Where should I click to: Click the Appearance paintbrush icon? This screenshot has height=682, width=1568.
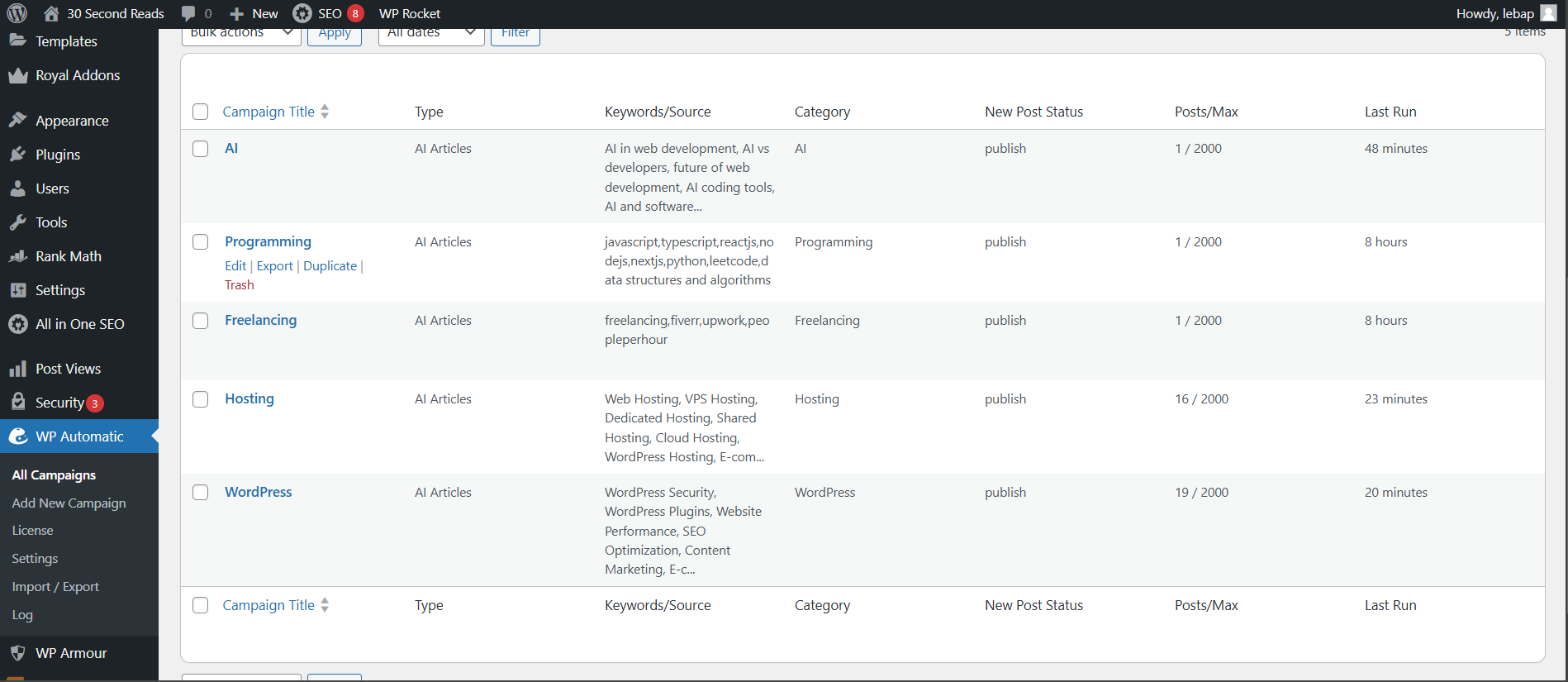click(x=18, y=120)
